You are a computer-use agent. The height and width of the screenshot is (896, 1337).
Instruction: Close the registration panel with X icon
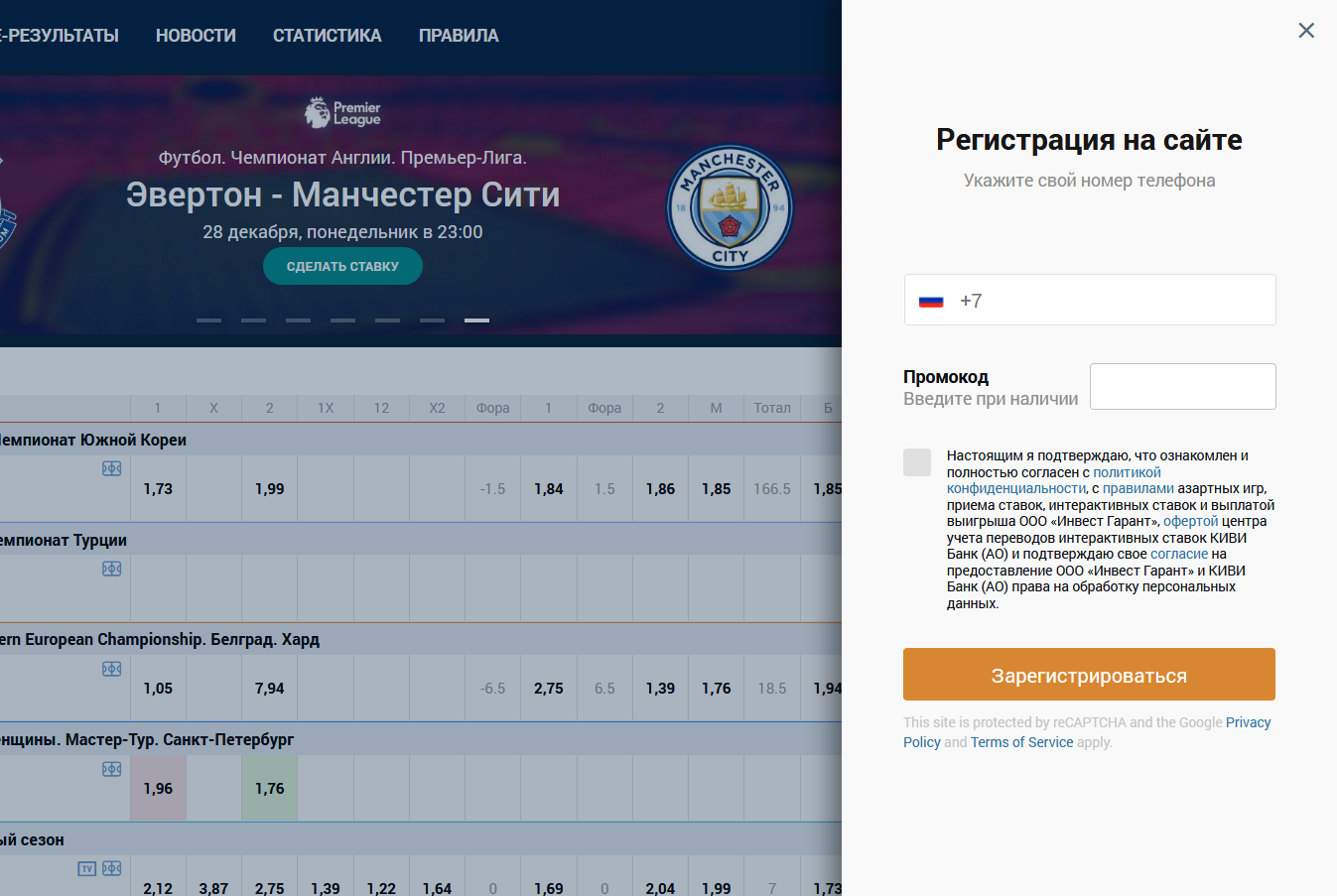click(1306, 31)
